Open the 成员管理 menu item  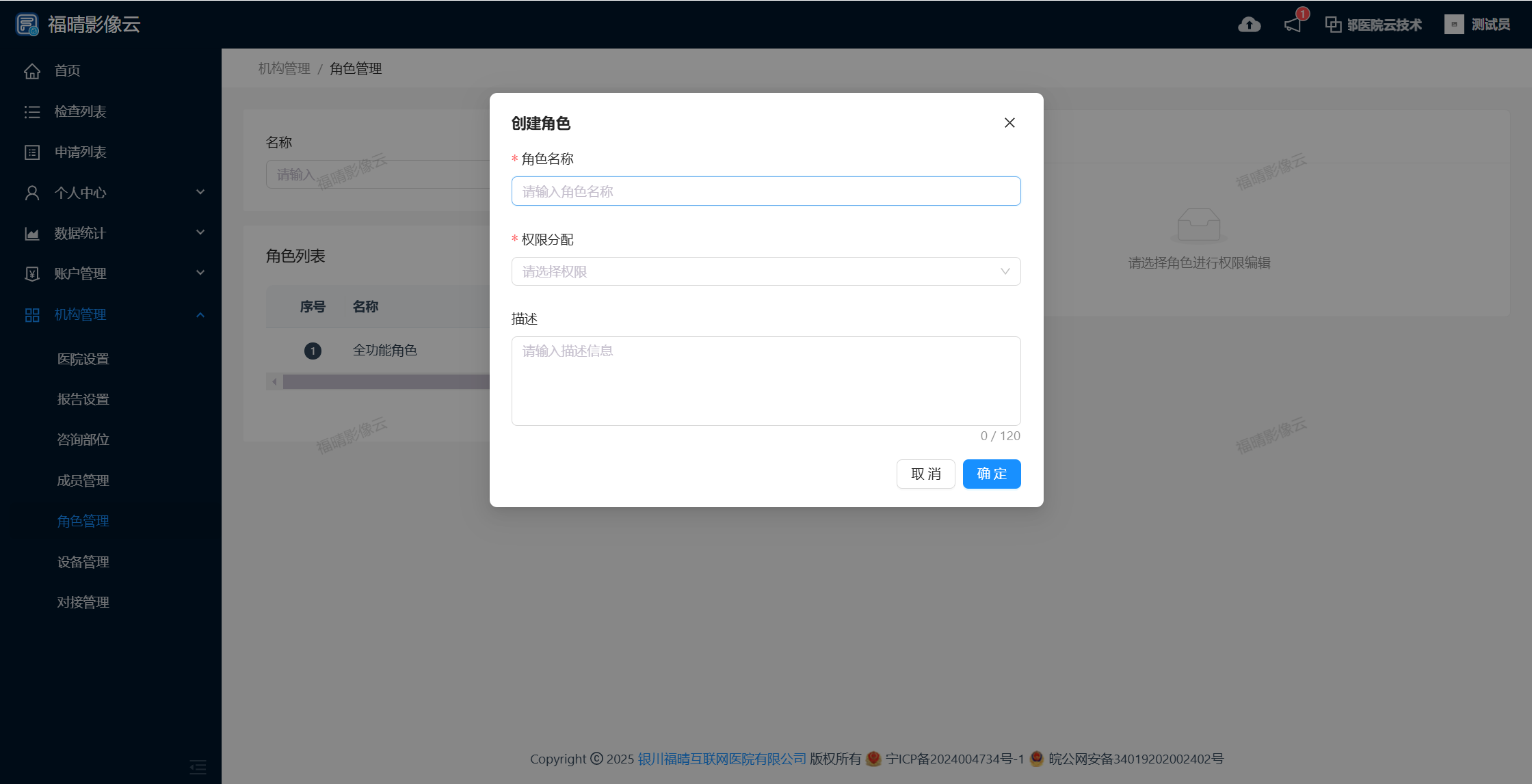pyautogui.click(x=83, y=481)
